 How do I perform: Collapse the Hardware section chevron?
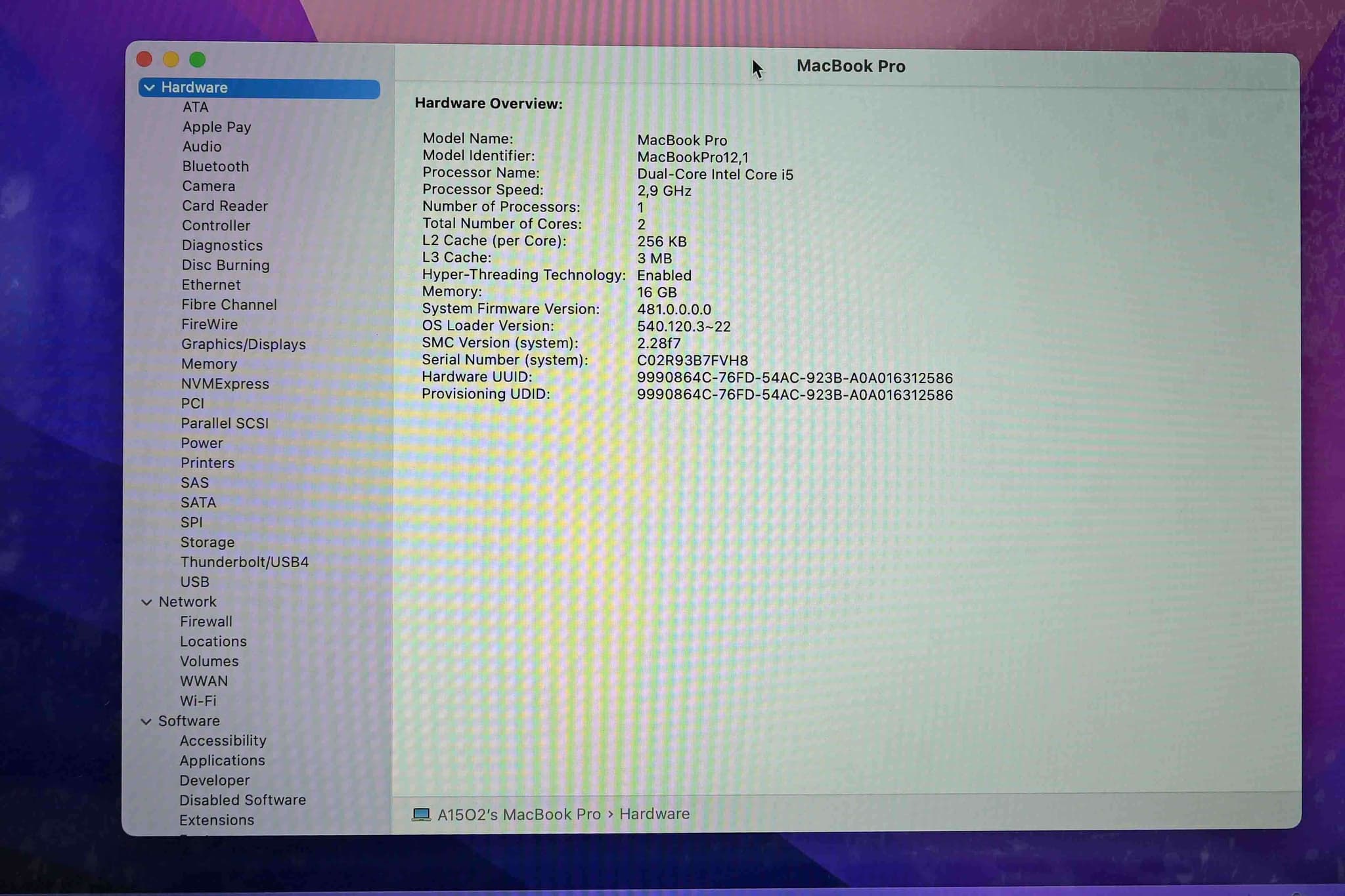150,88
